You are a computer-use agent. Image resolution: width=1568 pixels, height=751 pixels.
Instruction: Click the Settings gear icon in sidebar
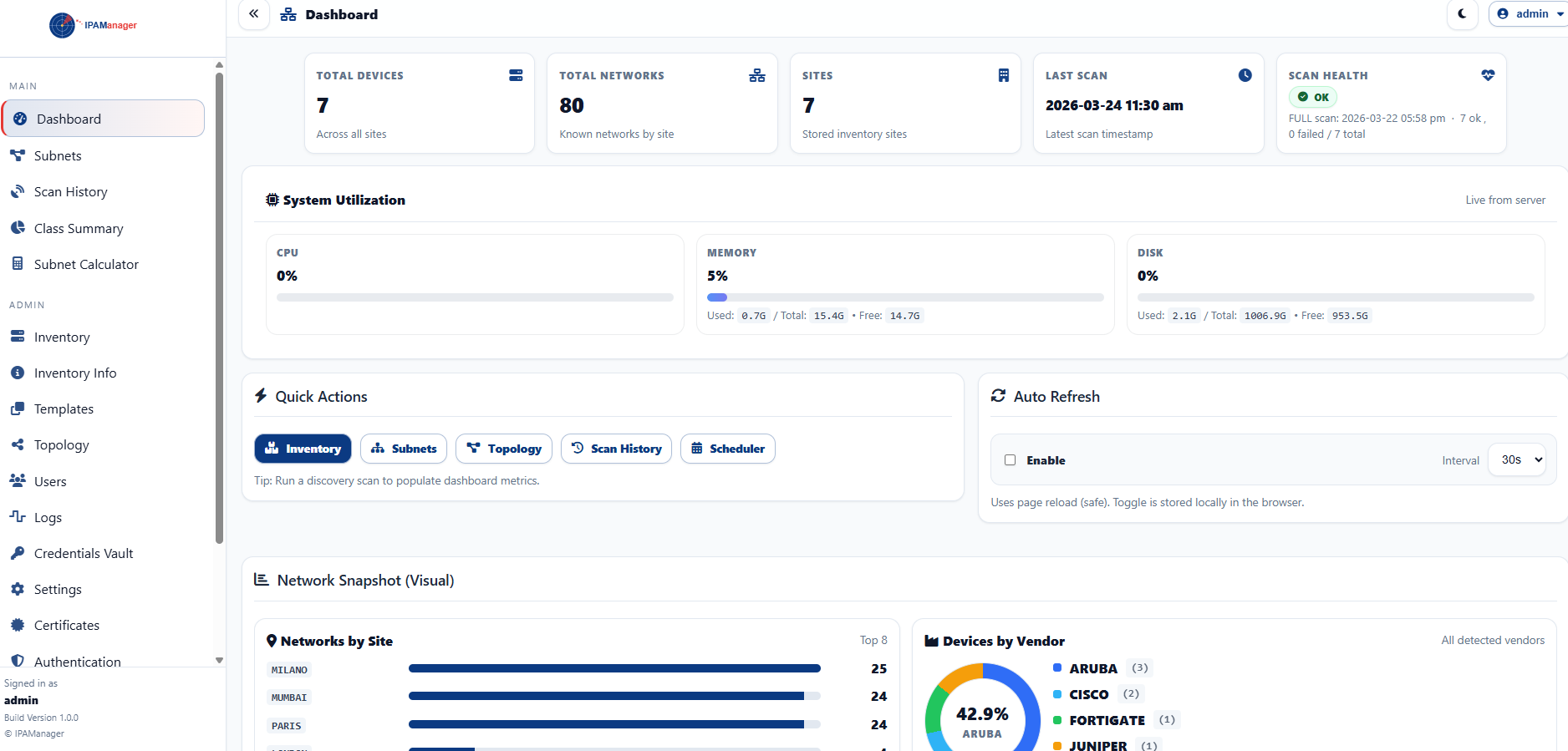pyautogui.click(x=18, y=589)
